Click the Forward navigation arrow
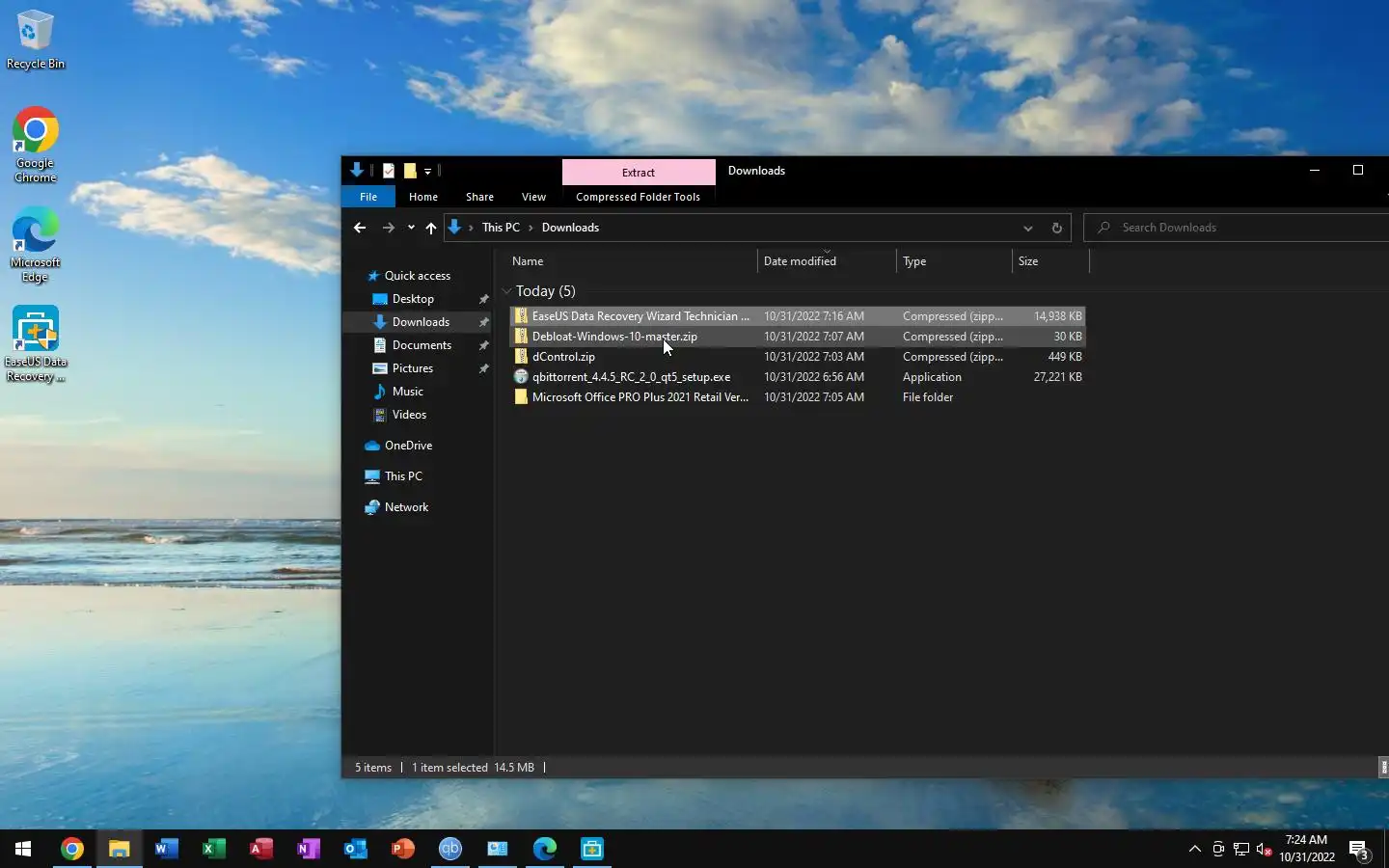 389,228
